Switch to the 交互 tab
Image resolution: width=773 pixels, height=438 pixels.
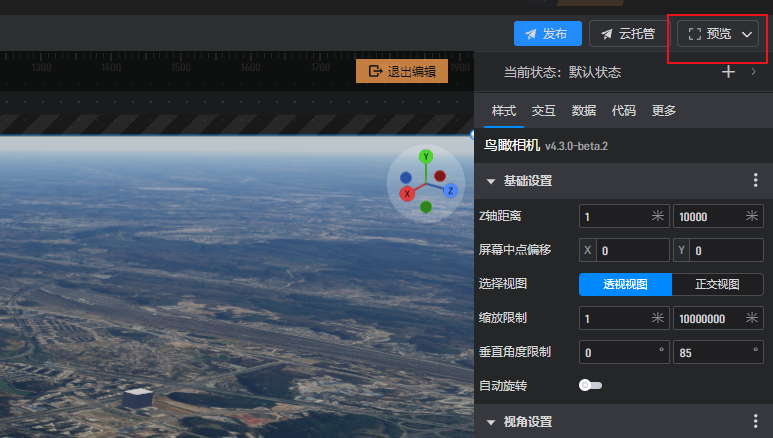tap(543, 111)
